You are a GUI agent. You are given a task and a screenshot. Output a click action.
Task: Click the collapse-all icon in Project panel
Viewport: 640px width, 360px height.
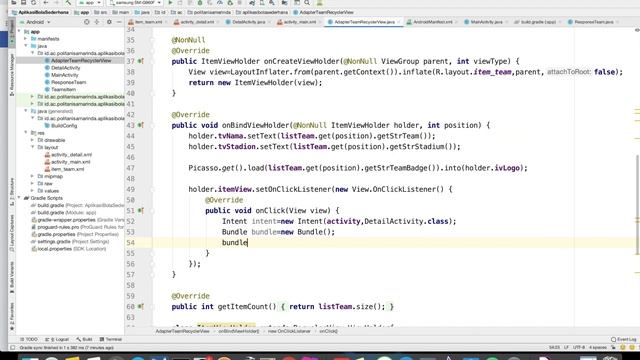[x=97, y=22]
